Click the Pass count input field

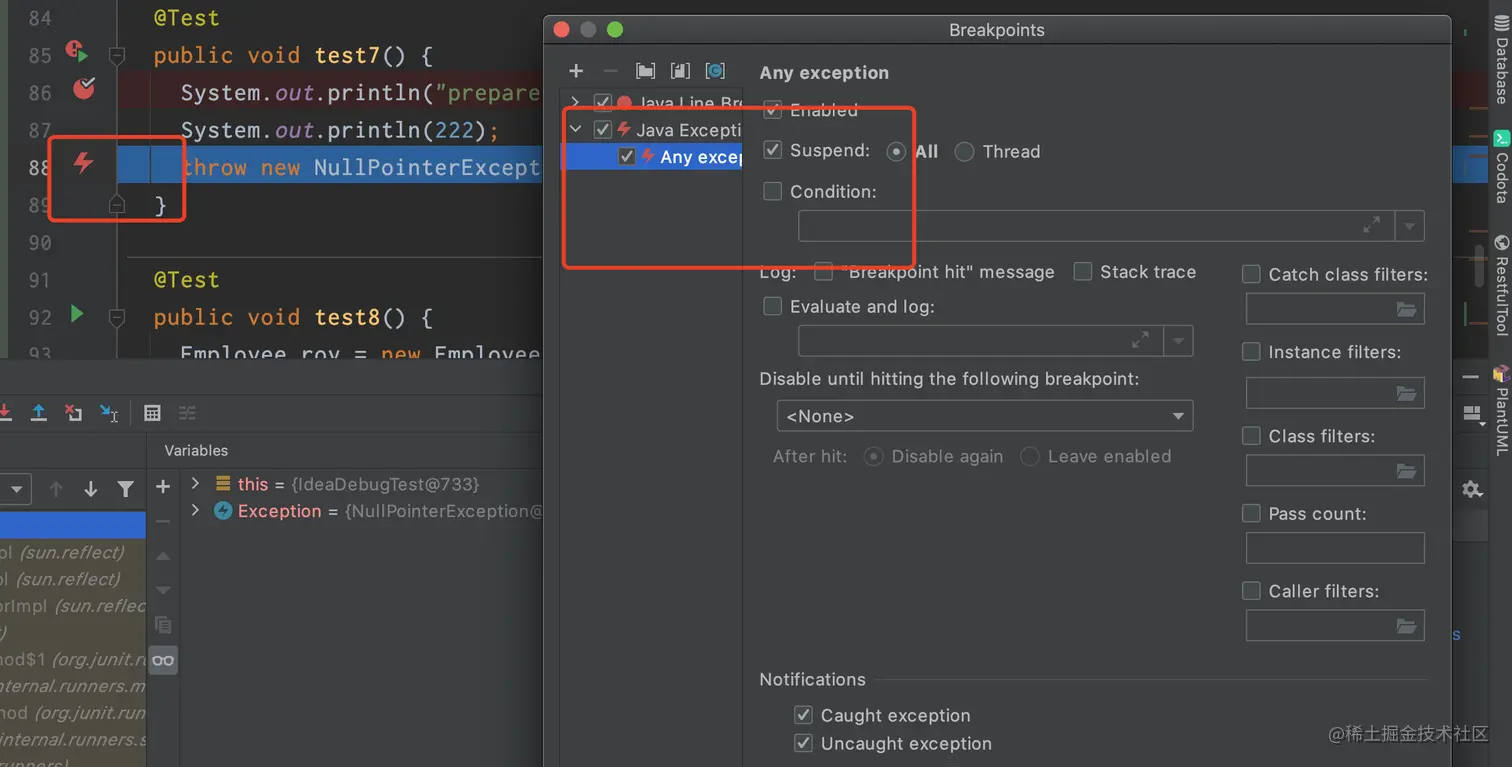point(1335,548)
